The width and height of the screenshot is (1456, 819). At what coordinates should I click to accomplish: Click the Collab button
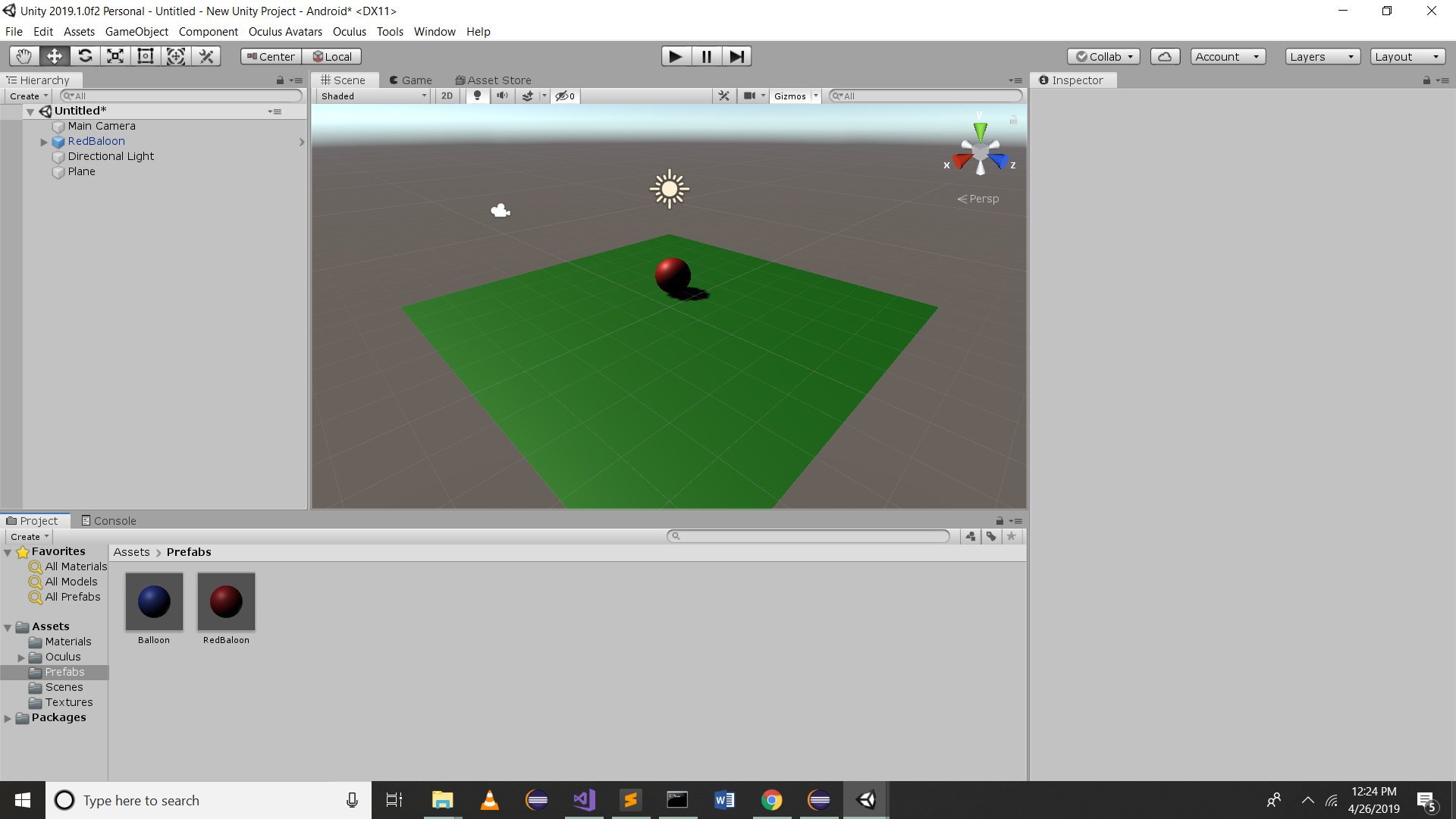coord(1103,57)
